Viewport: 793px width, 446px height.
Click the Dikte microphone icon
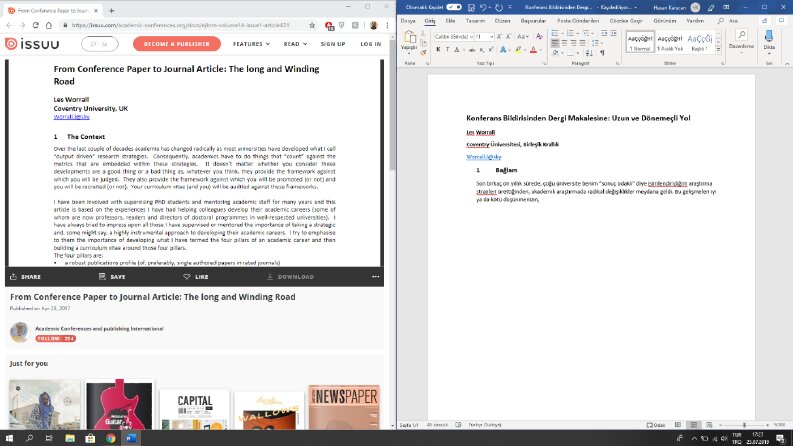point(769,36)
